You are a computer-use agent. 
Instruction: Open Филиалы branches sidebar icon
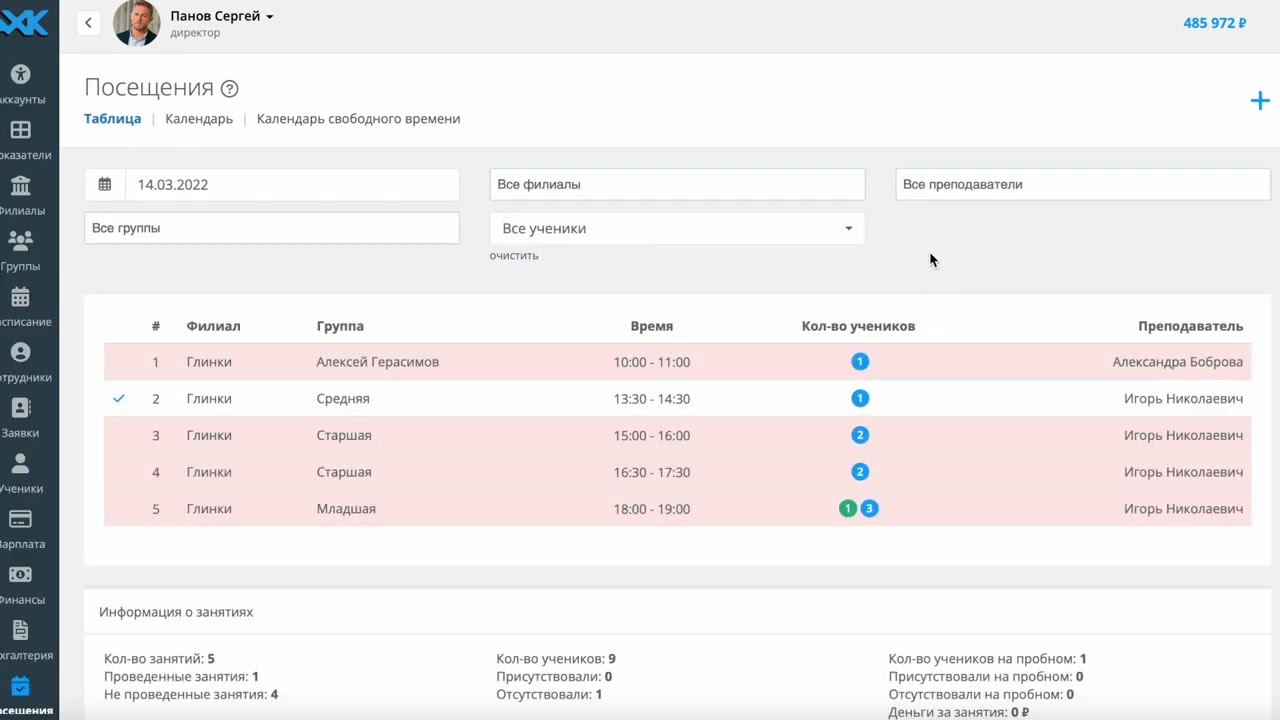[x=20, y=186]
